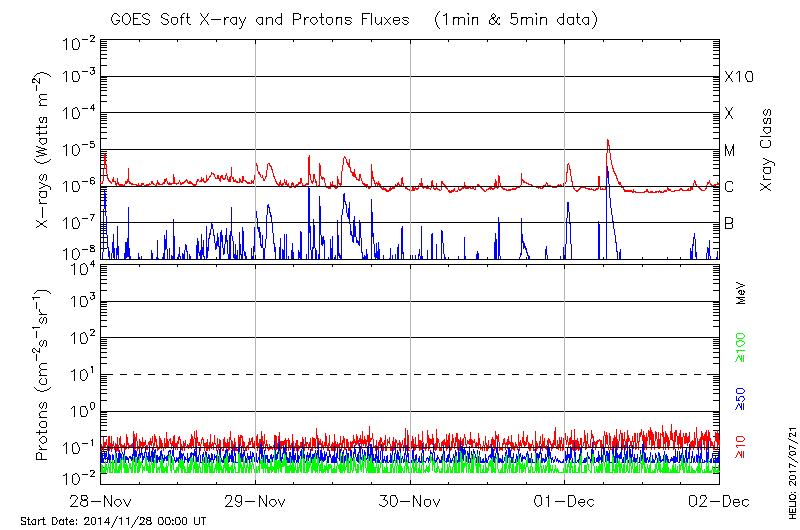Click the Xray Class vertical label
The width and height of the screenshot is (800, 530).
768,150
